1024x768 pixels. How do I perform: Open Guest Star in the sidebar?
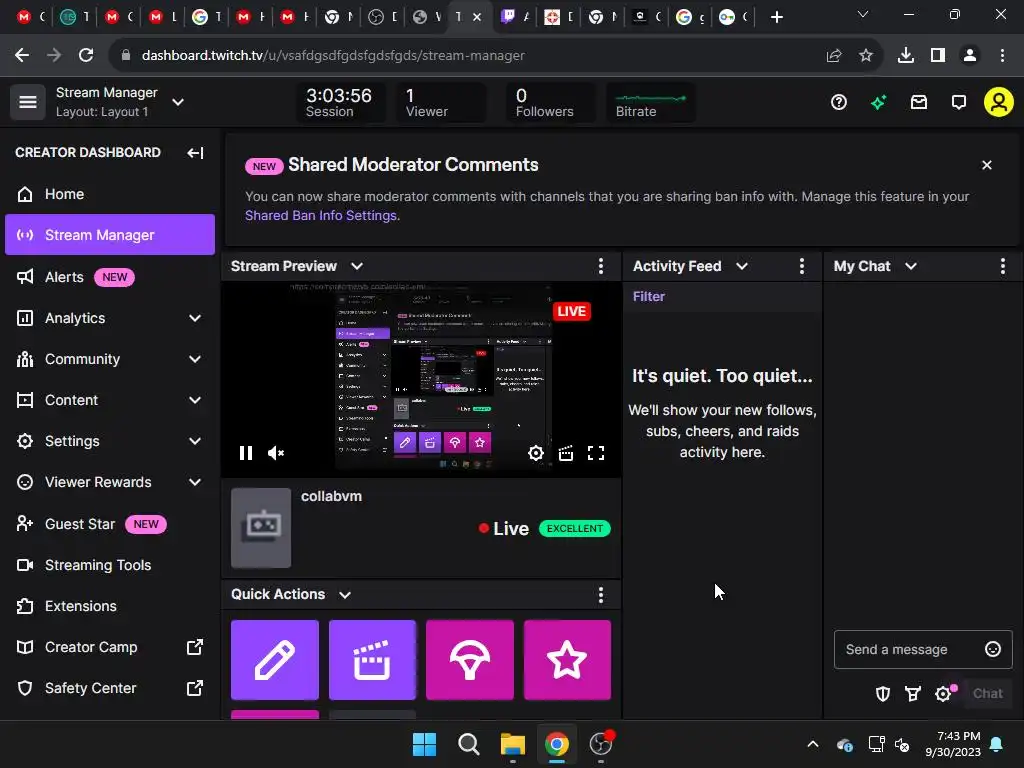[110, 524]
